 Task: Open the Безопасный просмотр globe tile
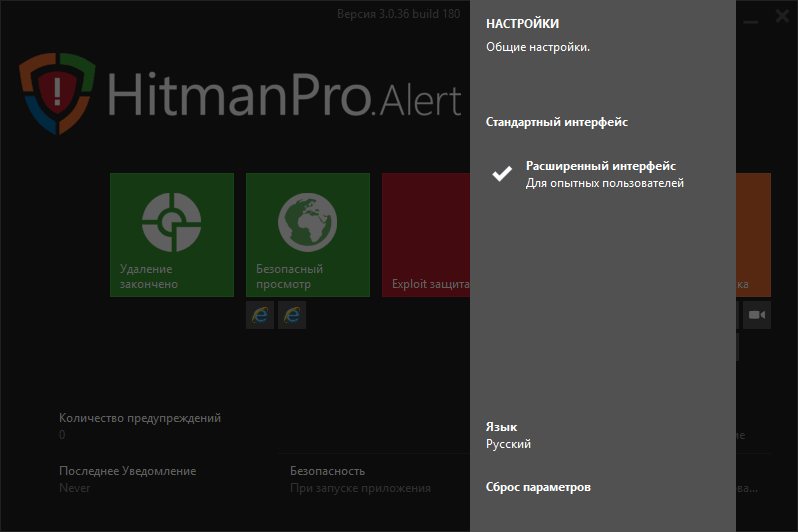click(308, 235)
